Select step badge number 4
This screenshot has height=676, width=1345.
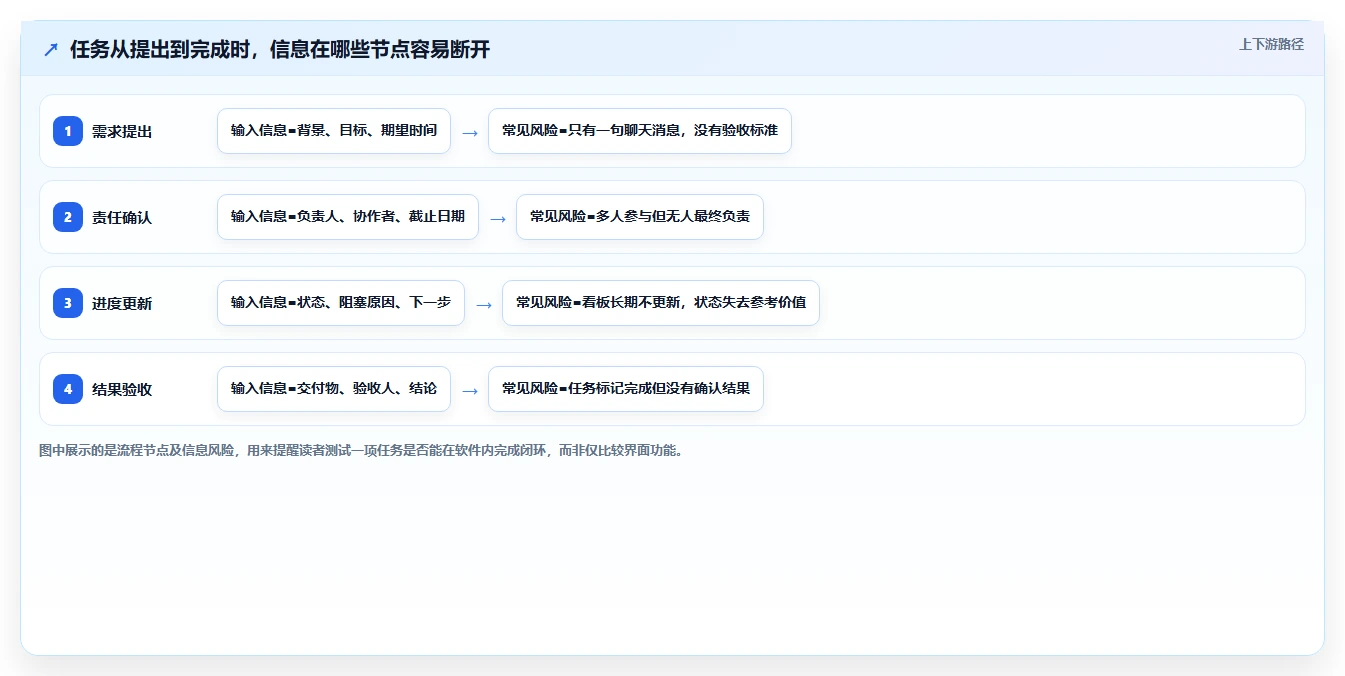tap(68, 389)
